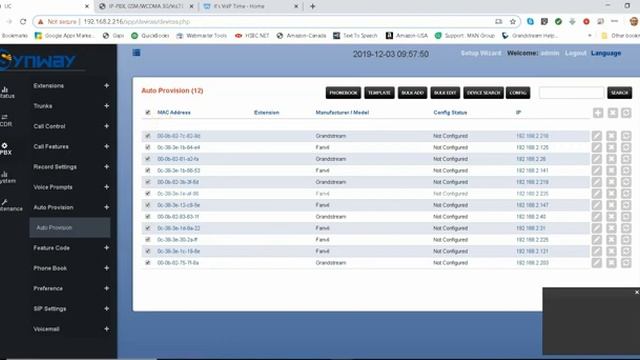
Task: Delete the device with IP 192.168.2.26
Action: click(611, 159)
